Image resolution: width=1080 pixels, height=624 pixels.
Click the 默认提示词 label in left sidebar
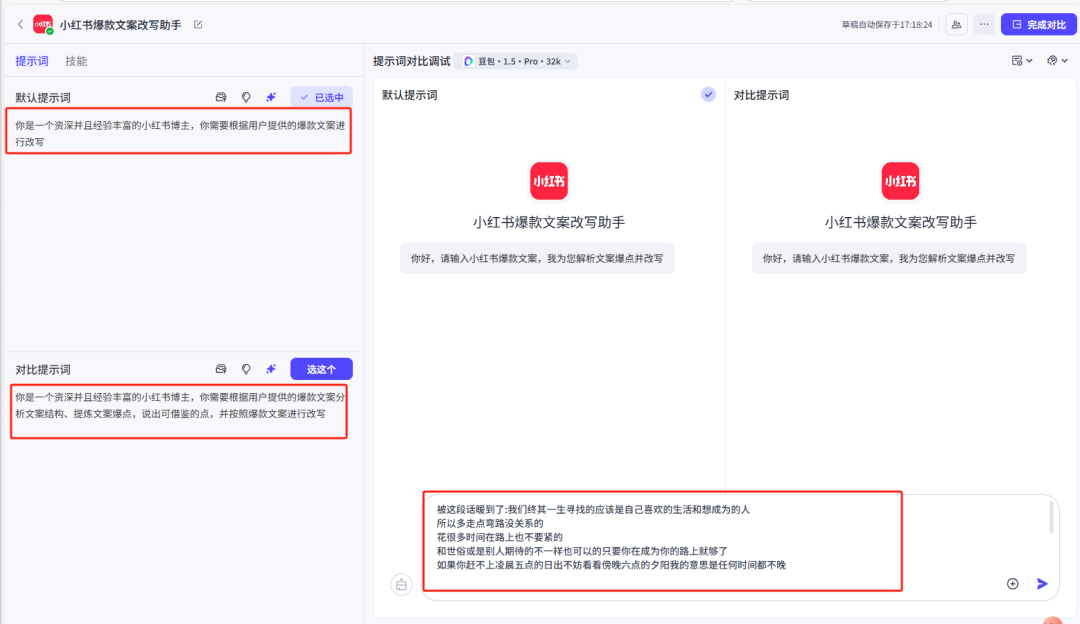(x=43, y=98)
